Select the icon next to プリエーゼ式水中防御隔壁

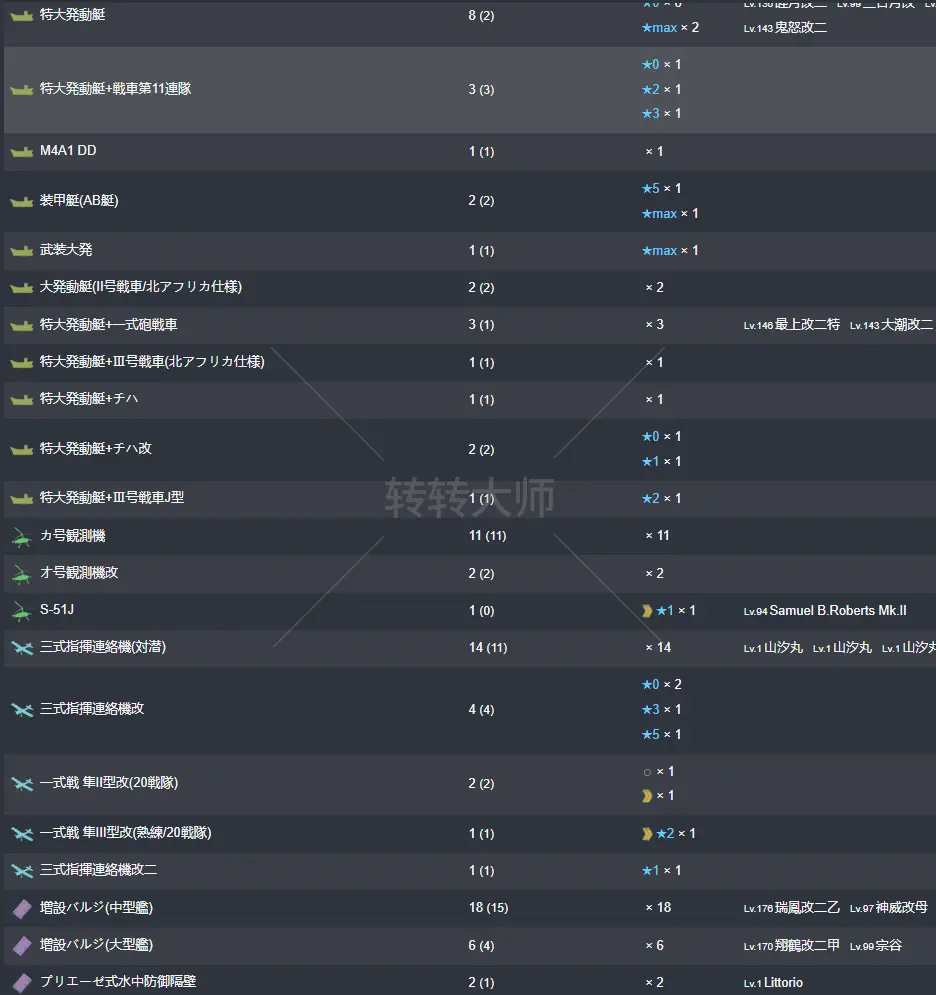pyautogui.click(x=22, y=983)
